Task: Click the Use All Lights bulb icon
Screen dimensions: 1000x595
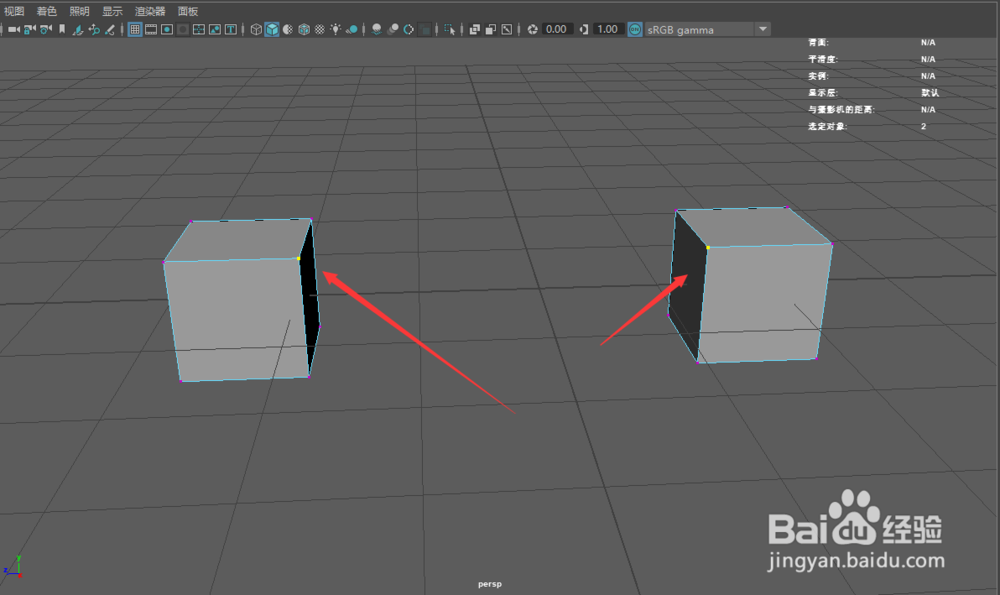Action: pos(335,29)
